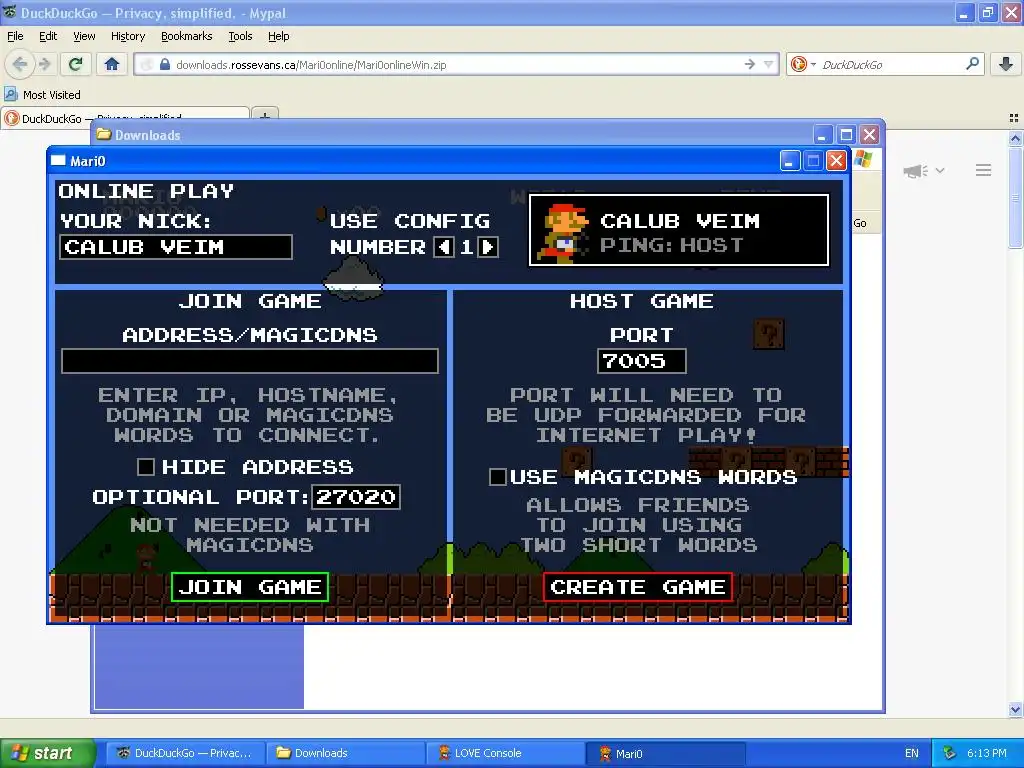Image resolution: width=1024 pixels, height=768 pixels.
Task: Click the optional port field 27020
Action: (x=356, y=497)
